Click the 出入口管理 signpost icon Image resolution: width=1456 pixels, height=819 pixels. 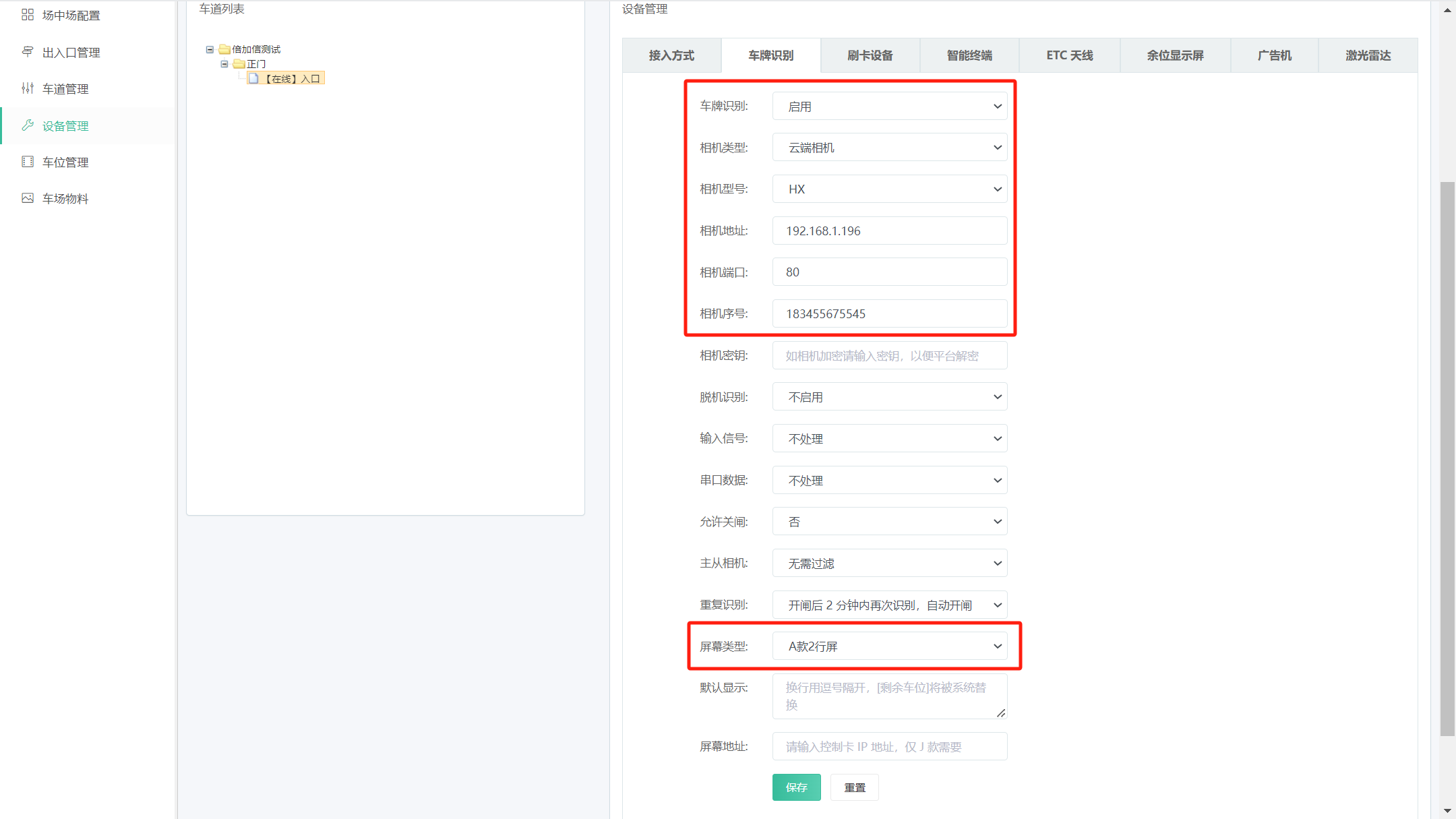tap(28, 52)
